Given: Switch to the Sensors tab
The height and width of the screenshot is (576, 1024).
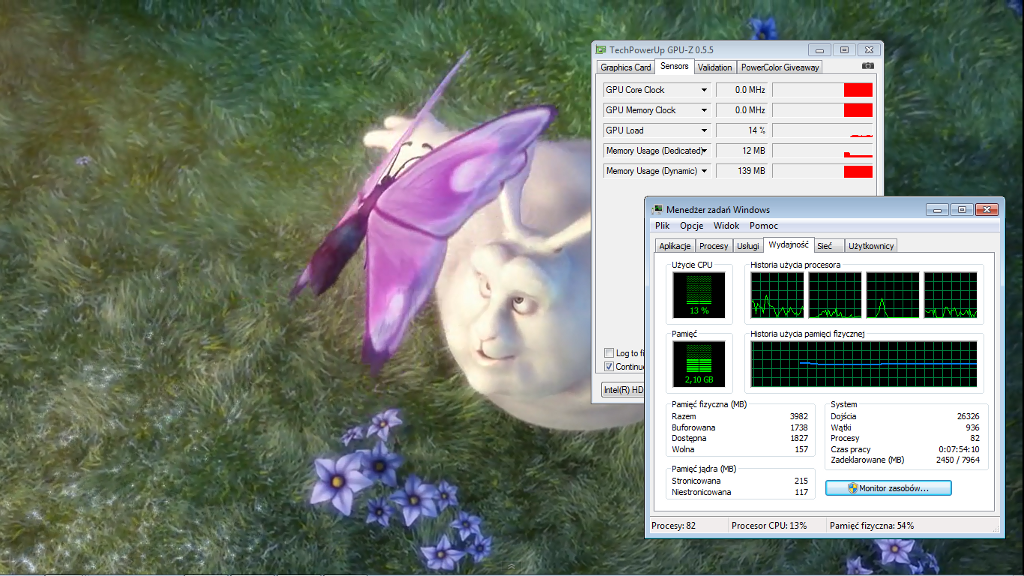Looking at the screenshot, I should (x=674, y=67).
